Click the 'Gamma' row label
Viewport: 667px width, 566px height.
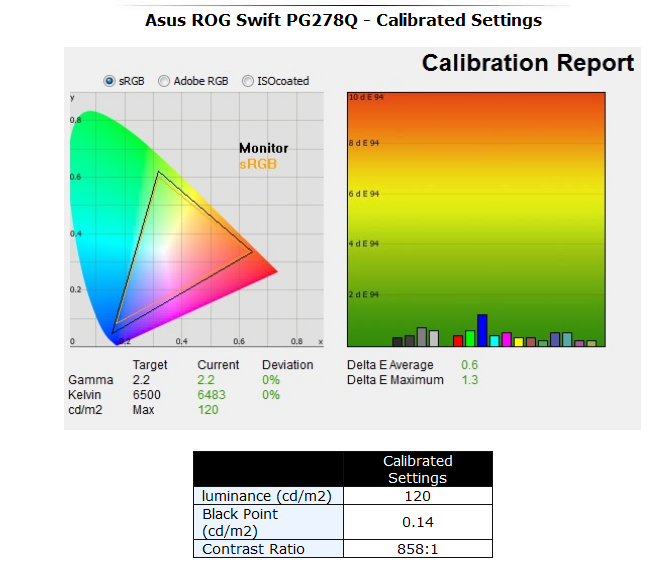click(91, 380)
